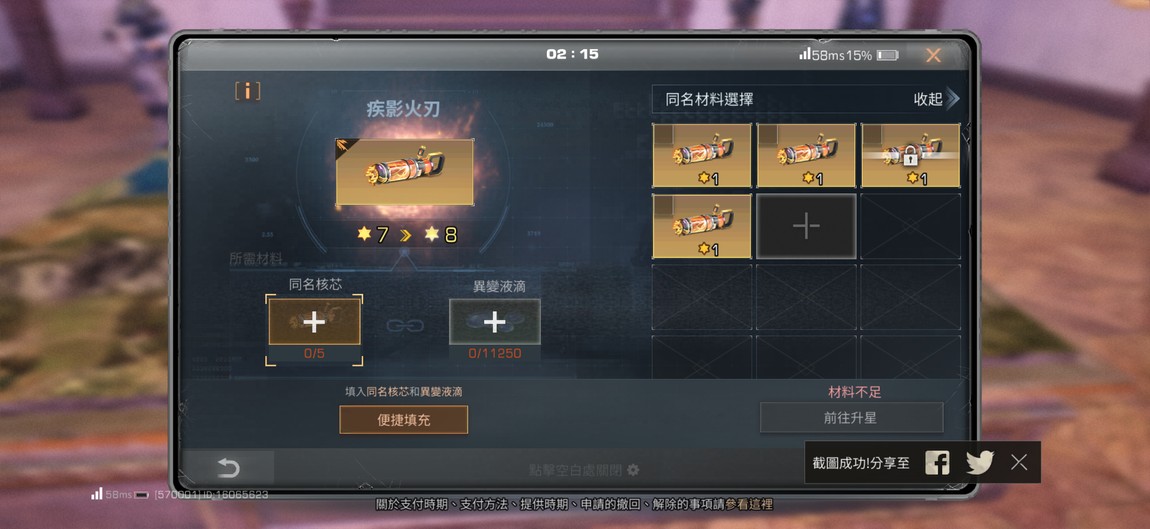Click the arrow next to 收起

pyautogui.click(x=953, y=99)
